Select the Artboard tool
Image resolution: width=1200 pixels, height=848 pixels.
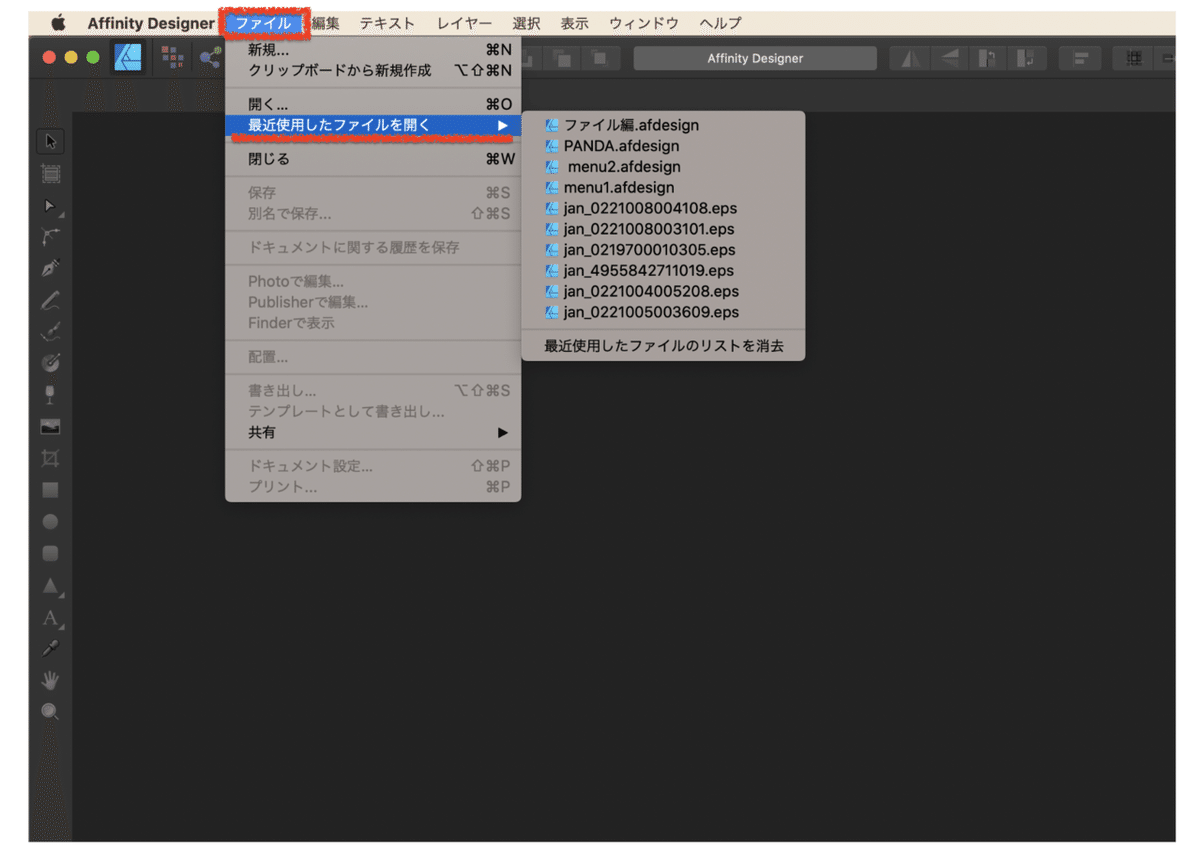[x=50, y=173]
